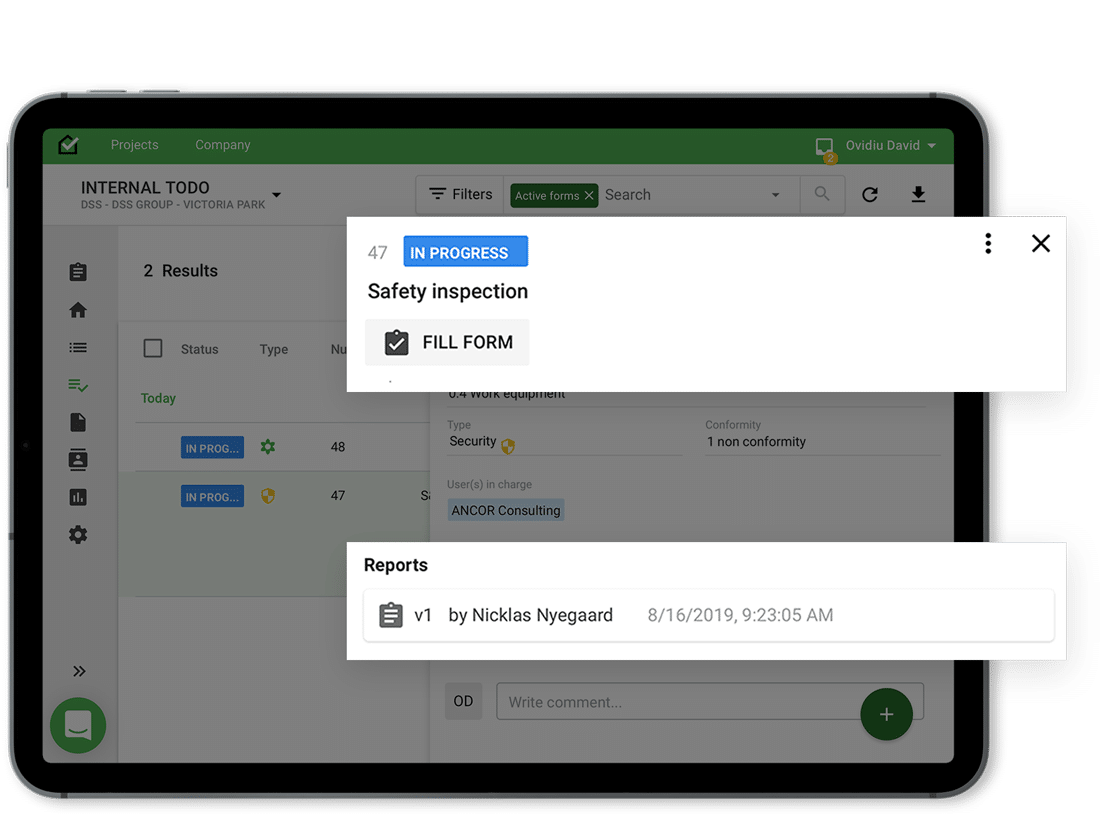1100x814 pixels.
Task: Open the green chat support bubble
Action: [78, 725]
